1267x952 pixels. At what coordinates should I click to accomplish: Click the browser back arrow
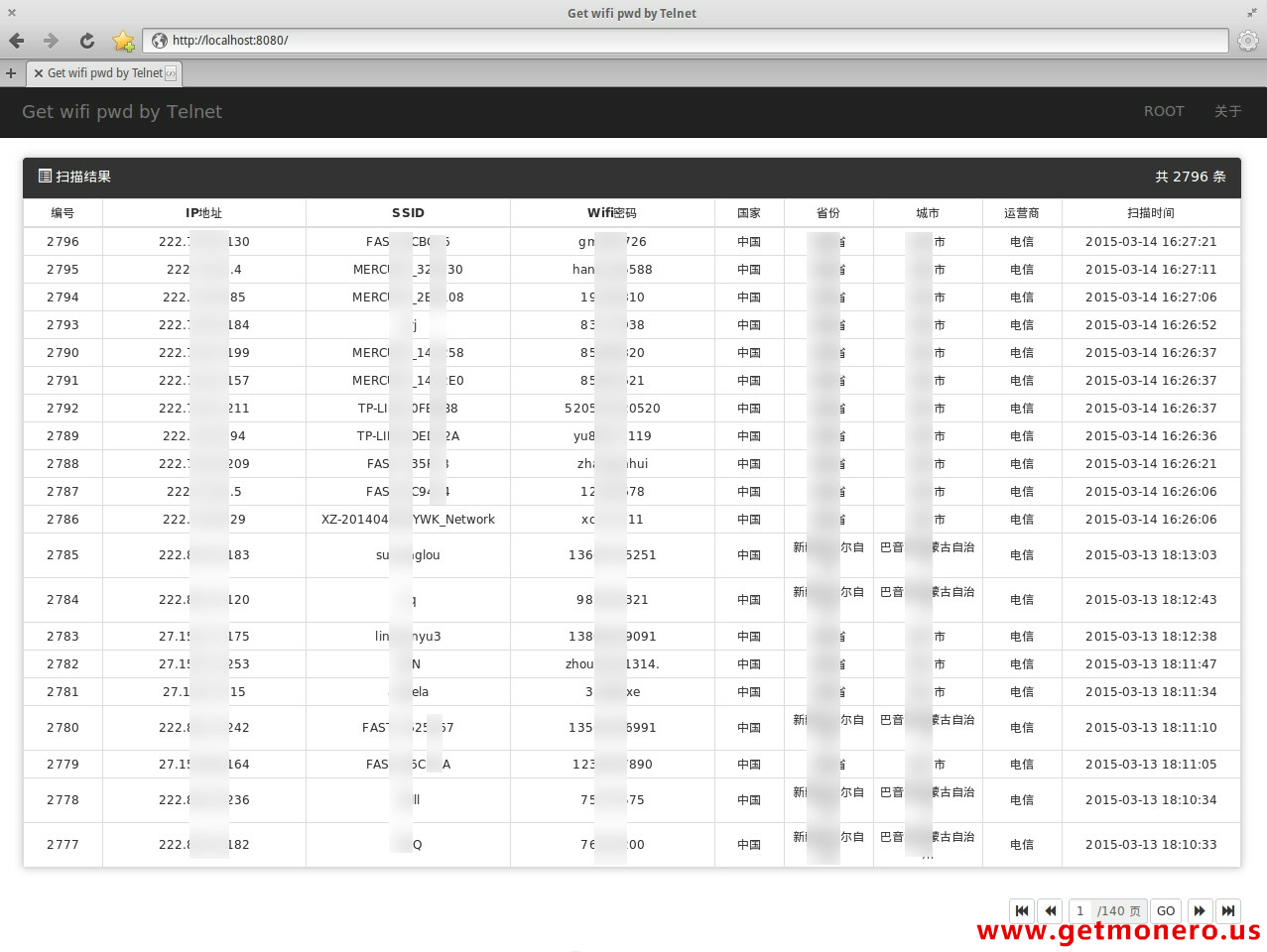tap(17, 41)
